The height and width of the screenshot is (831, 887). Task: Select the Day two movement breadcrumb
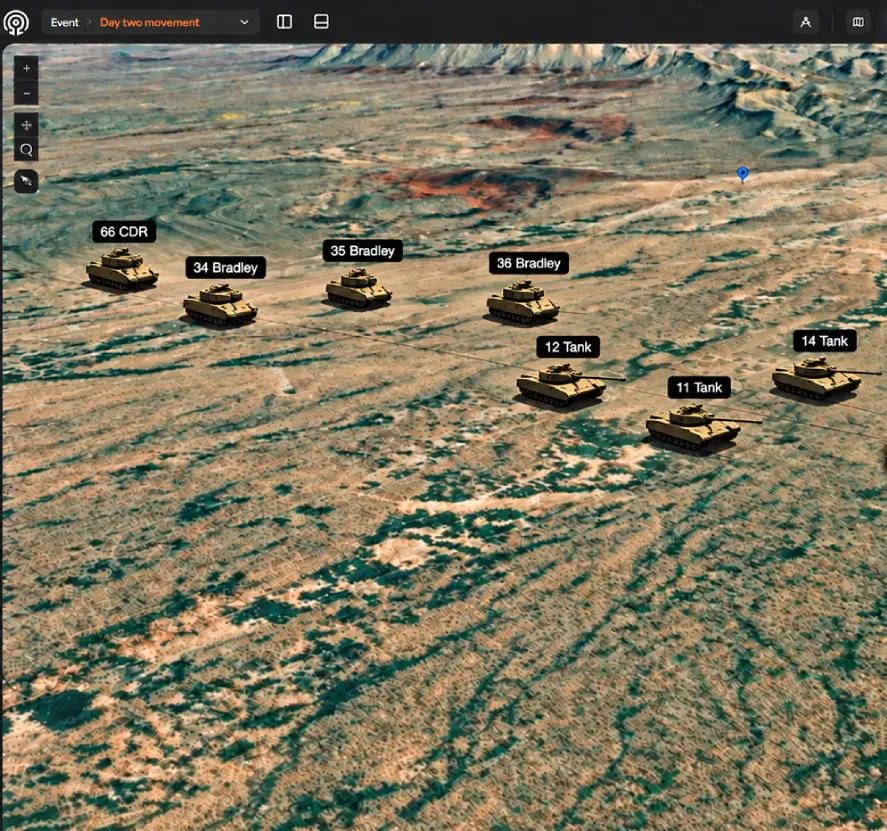(149, 23)
